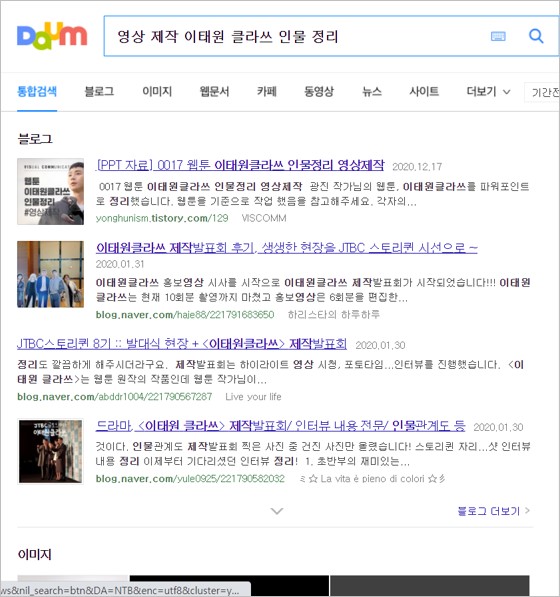This screenshot has width=560, height=597.
Task: Click the 웹툰 이태원클라쓰 인물정리 thumbnail
Action: click(x=50, y=192)
